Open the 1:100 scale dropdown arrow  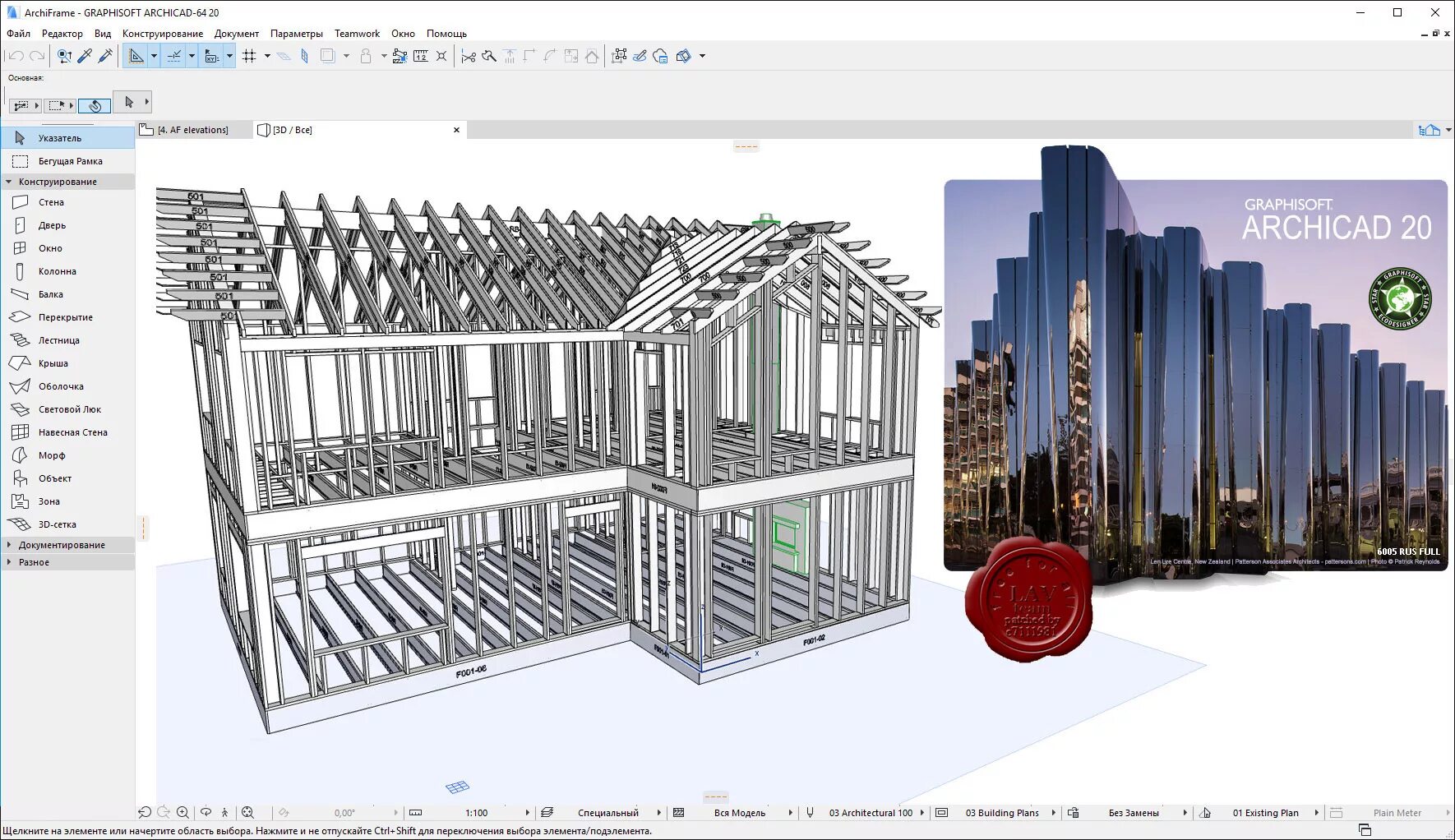click(528, 813)
